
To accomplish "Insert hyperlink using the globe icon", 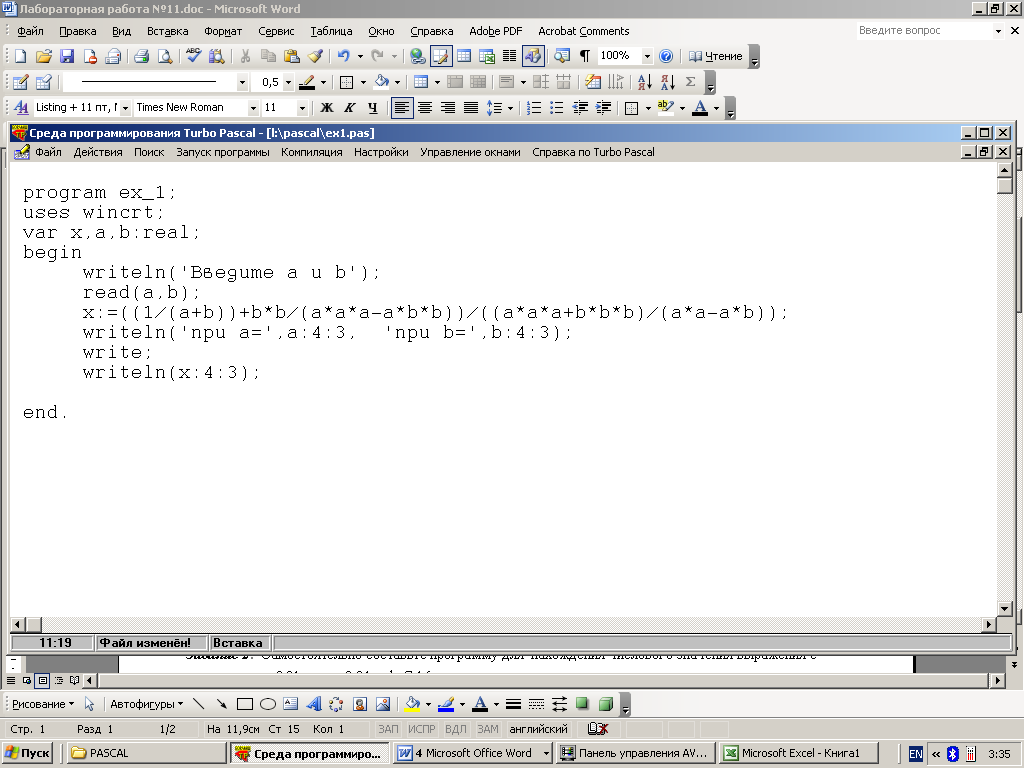I will click(417, 56).
